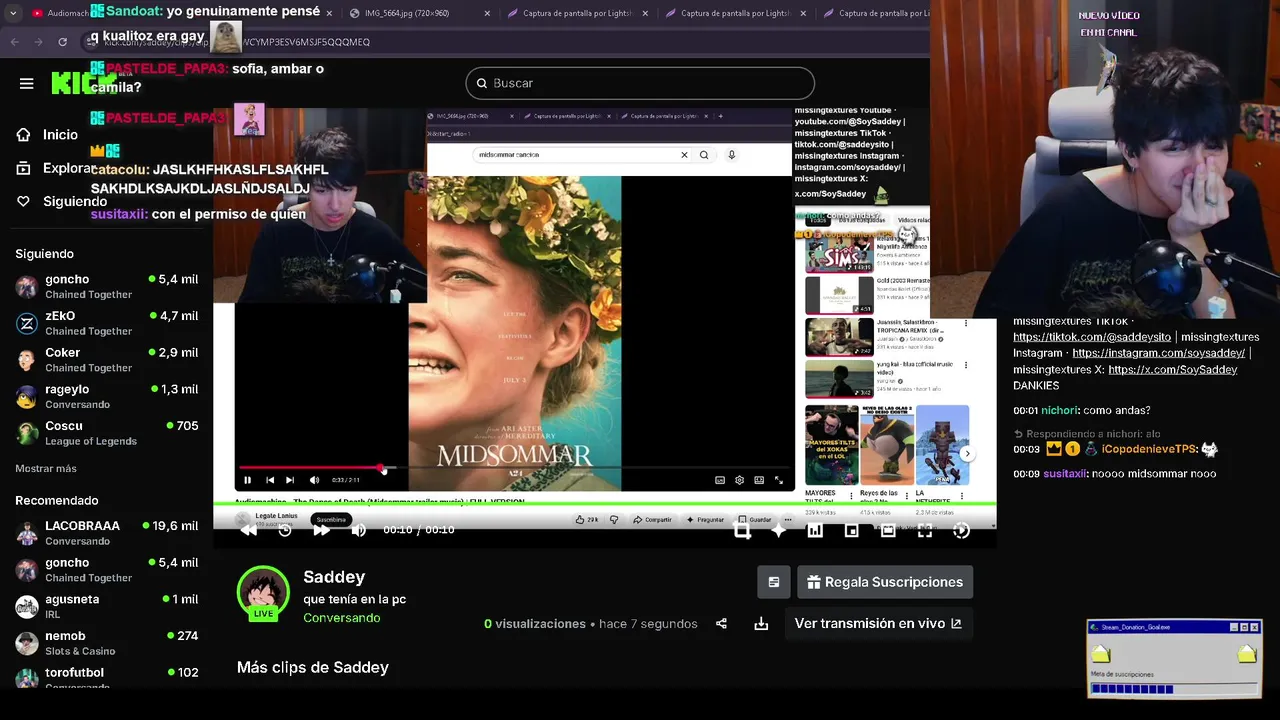Click the YouTube search magnifier button

pyautogui.click(x=704, y=155)
